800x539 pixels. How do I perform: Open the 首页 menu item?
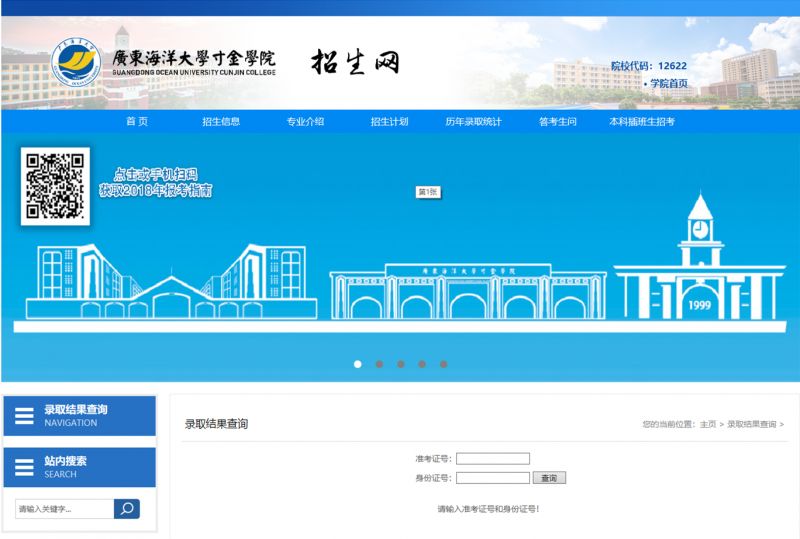[x=137, y=121]
